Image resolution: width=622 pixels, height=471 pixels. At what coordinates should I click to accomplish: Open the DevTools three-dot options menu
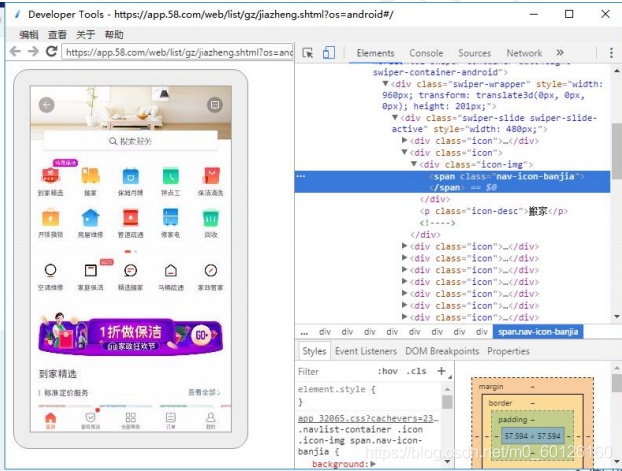click(x=610, y=53)
